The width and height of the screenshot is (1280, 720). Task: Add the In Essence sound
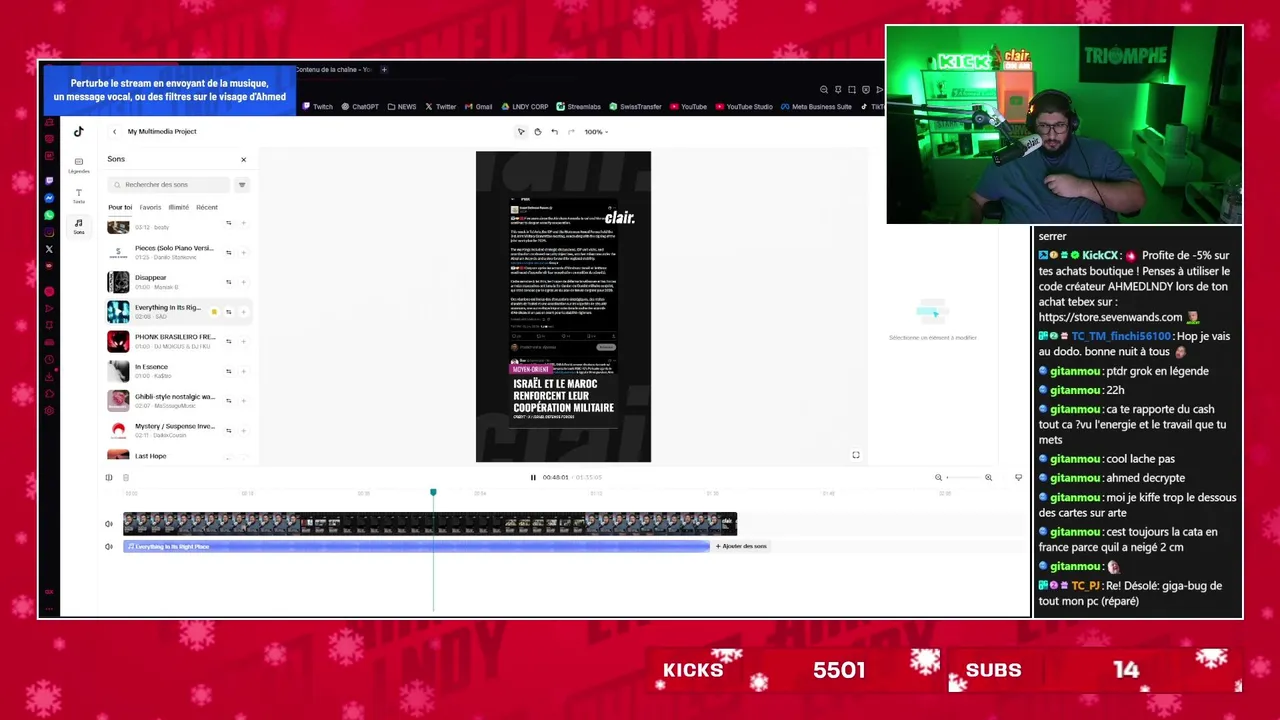click(243, 371)
